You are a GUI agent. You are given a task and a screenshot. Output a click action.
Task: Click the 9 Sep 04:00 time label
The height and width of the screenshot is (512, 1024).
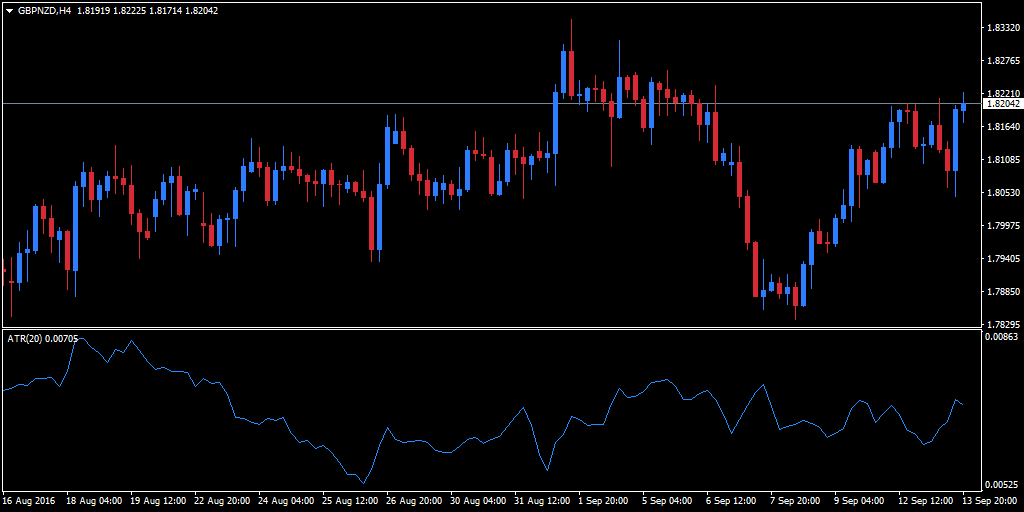point(859,501)
